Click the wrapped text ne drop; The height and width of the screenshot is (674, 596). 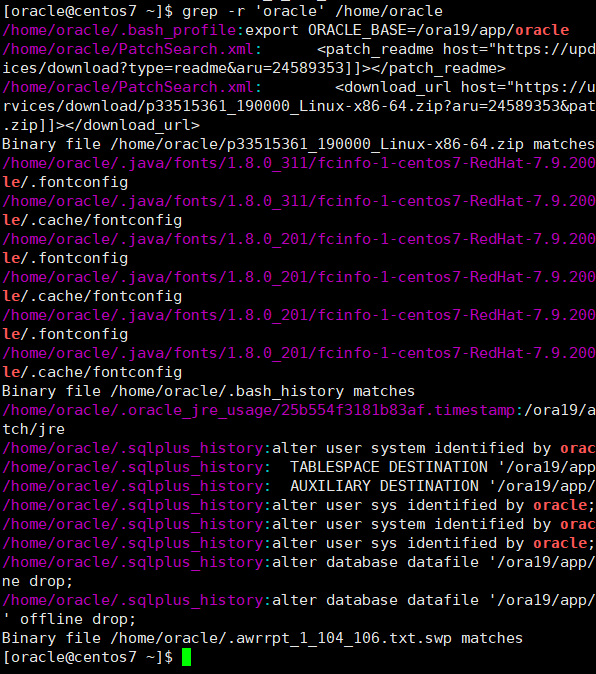click(x=38, y=581)
